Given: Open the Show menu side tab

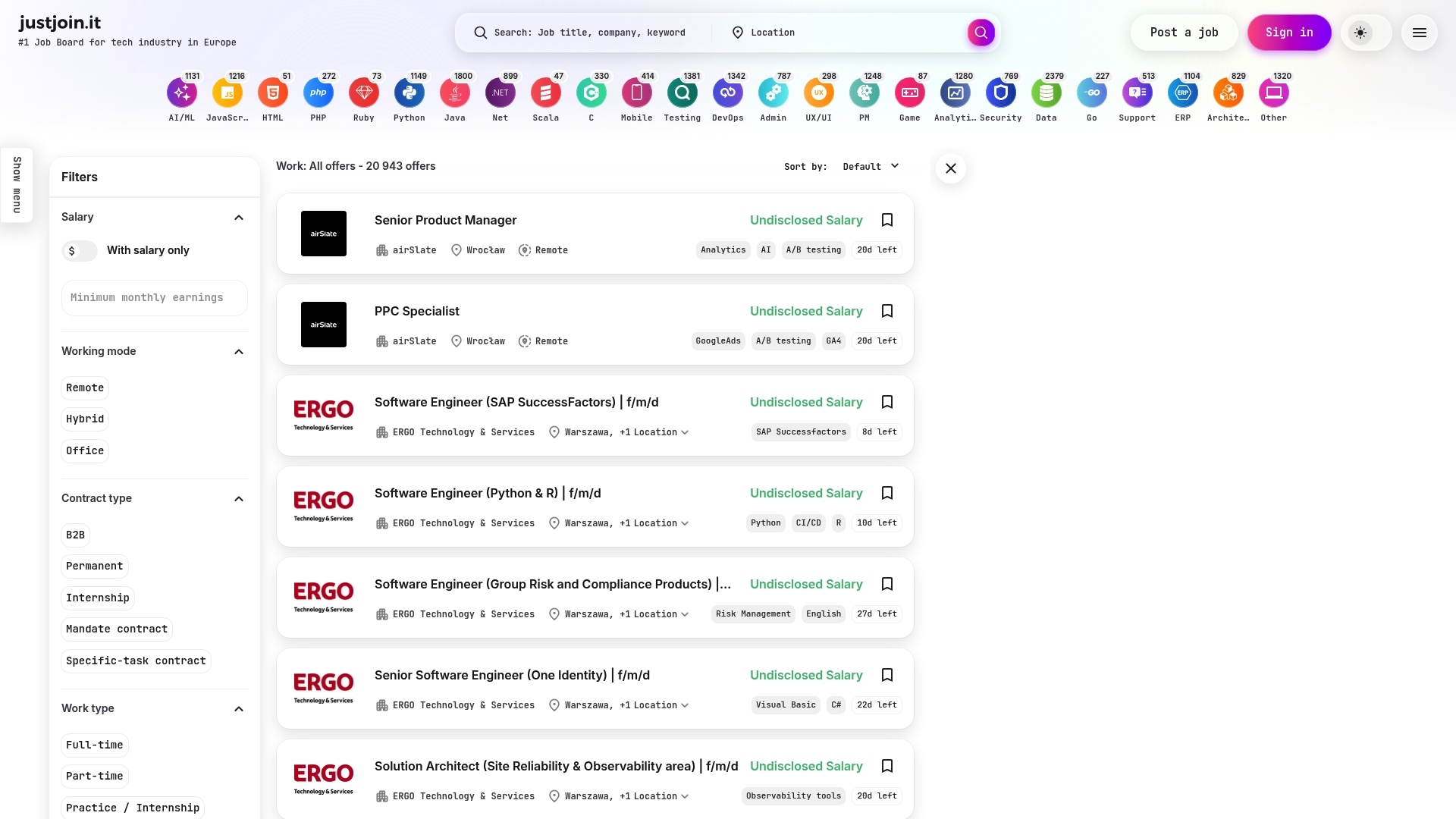Looking at the screenshot, I should pos(17,185).
